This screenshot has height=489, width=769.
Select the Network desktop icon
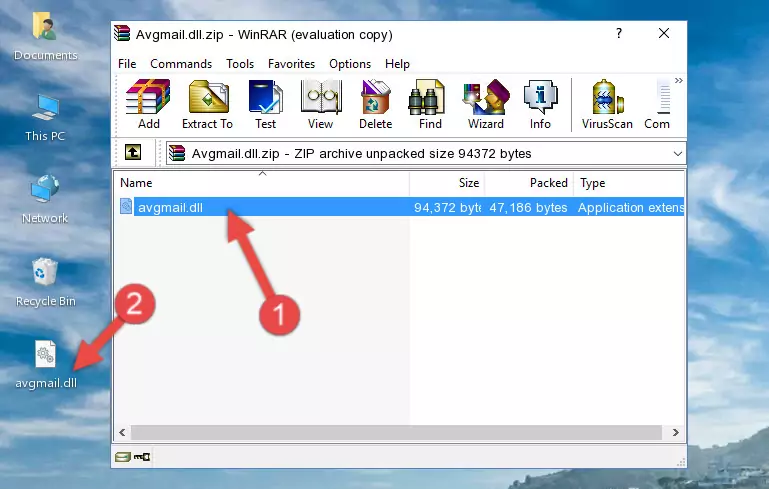tap(45, 199)
